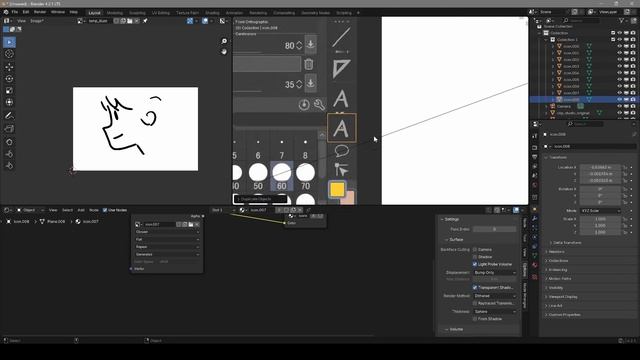The image size is (640, 360).
Task: Click Plane.008 in node editor breadcrumb
Action: point(56,222)
